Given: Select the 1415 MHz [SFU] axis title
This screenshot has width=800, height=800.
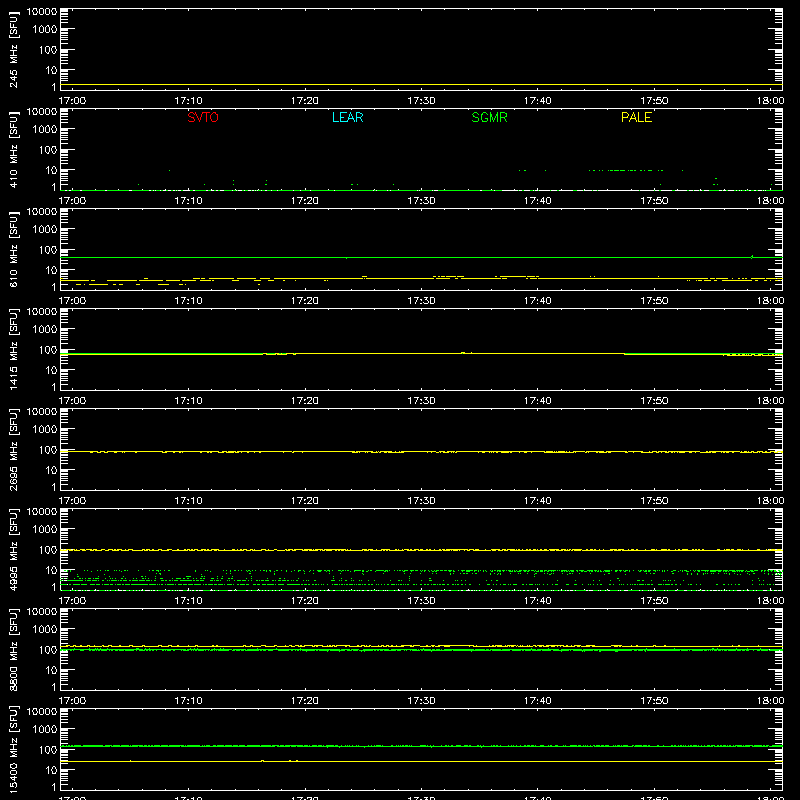Looking at the screenshot, I should (x=13, y=349).
